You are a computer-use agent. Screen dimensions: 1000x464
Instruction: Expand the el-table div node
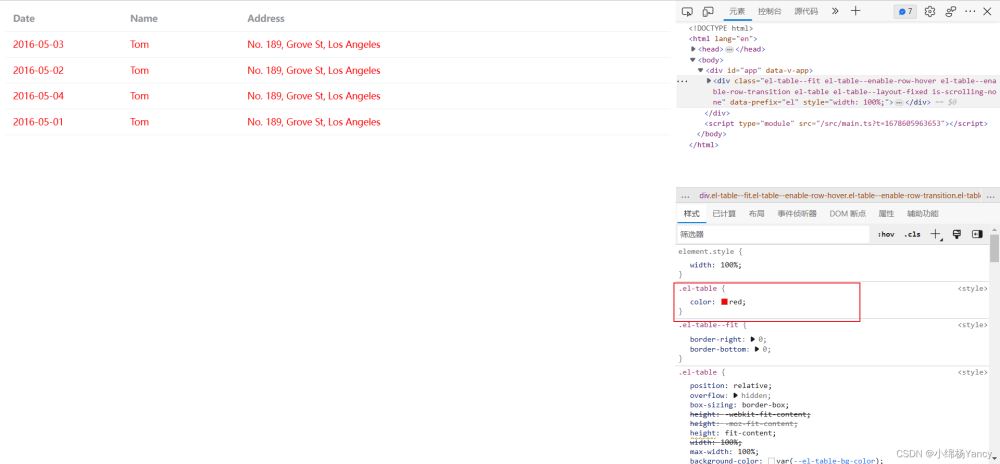click(x=709, y=81)
